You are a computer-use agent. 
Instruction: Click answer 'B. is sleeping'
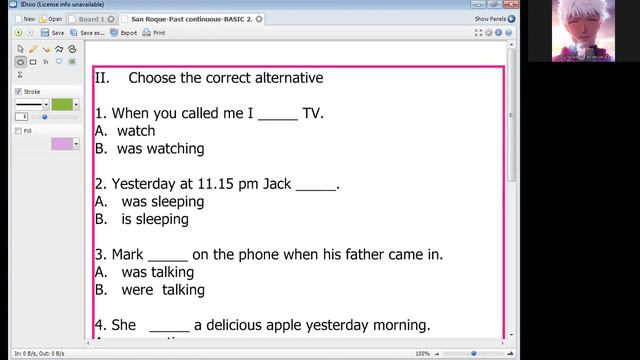click(x=142, y=219)
